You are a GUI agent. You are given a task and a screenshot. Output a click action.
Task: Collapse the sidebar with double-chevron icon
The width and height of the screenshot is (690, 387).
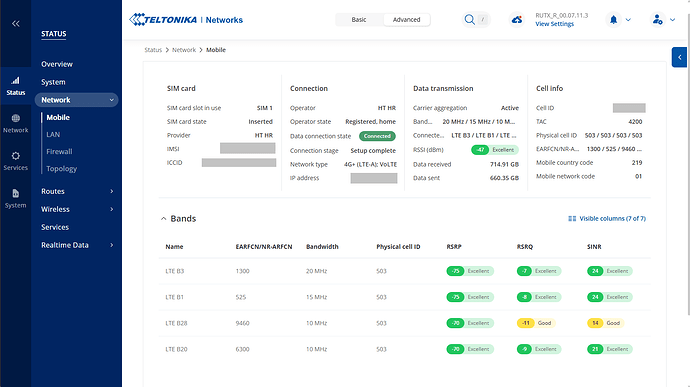tap(16, 24)
